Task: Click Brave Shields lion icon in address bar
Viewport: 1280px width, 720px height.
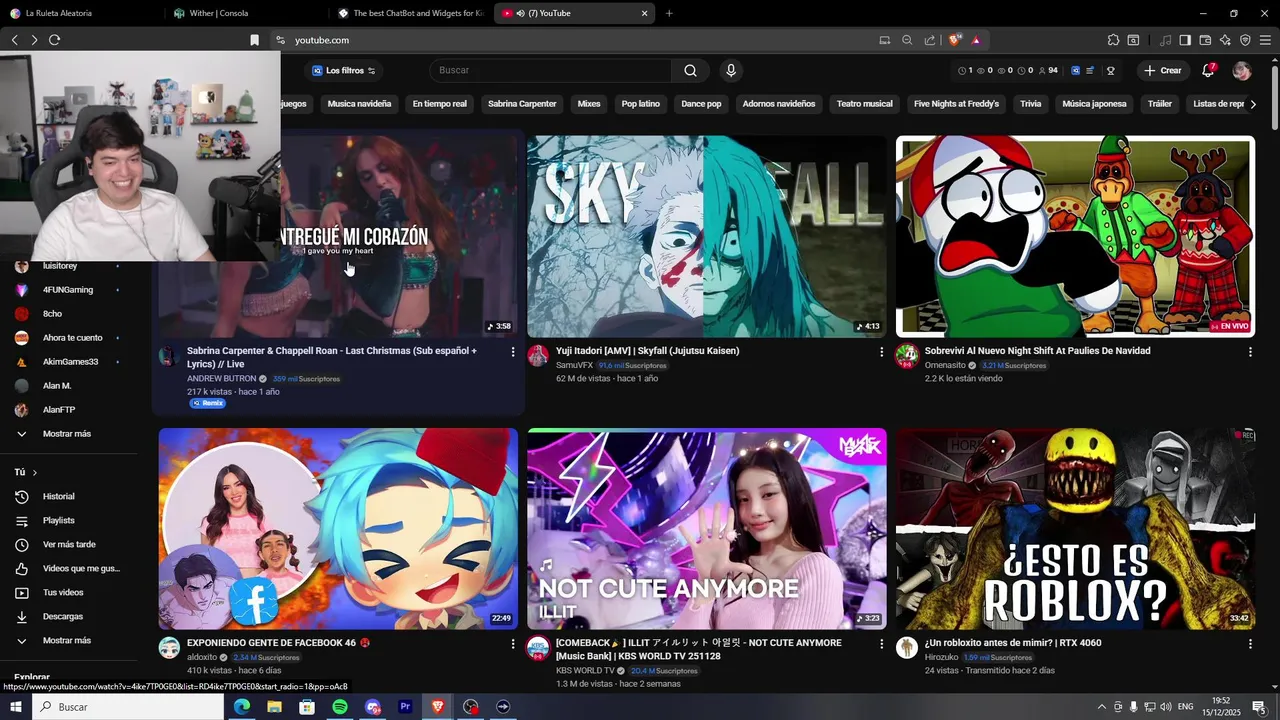Action: 955,40
